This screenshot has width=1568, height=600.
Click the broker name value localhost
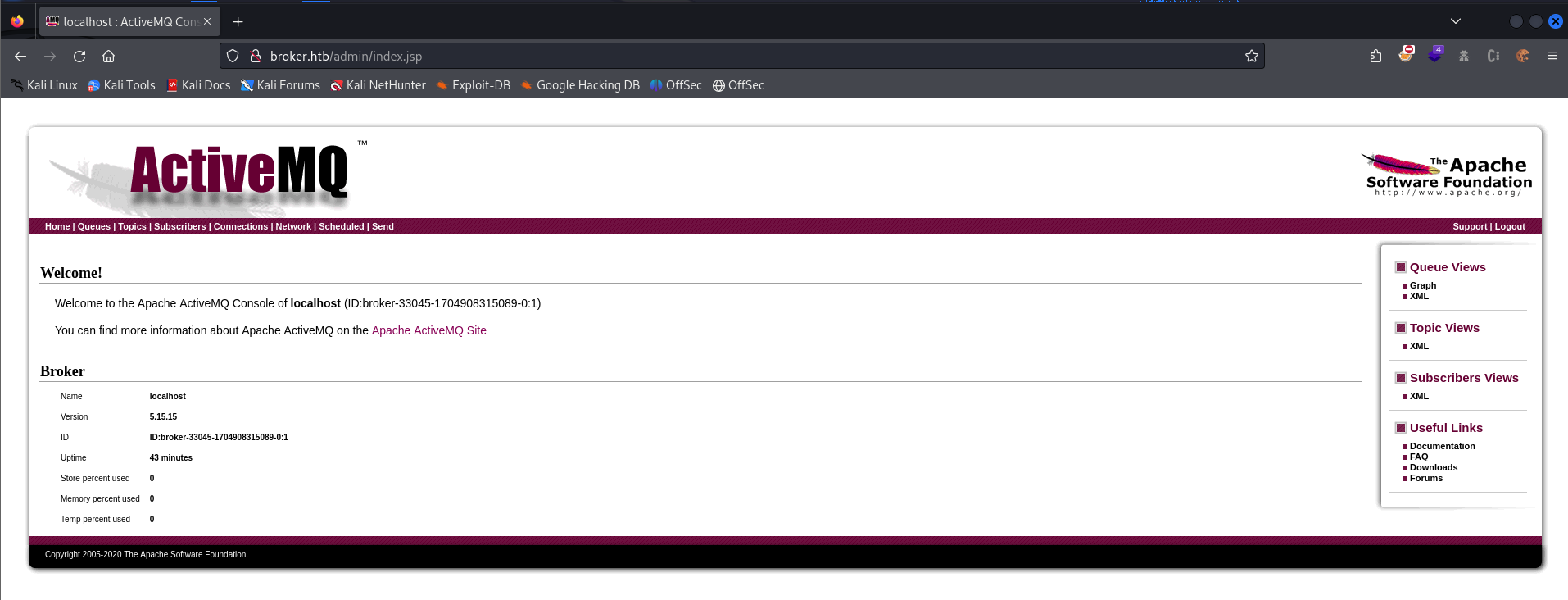click(168, 396)
